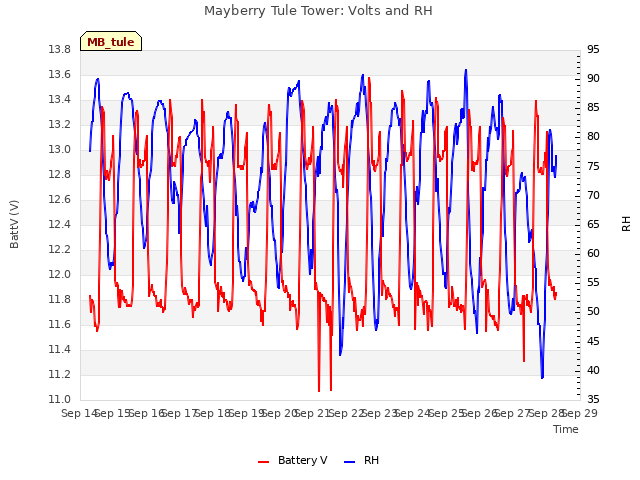Click the 35 RH tick label

[x=593, y=399]
